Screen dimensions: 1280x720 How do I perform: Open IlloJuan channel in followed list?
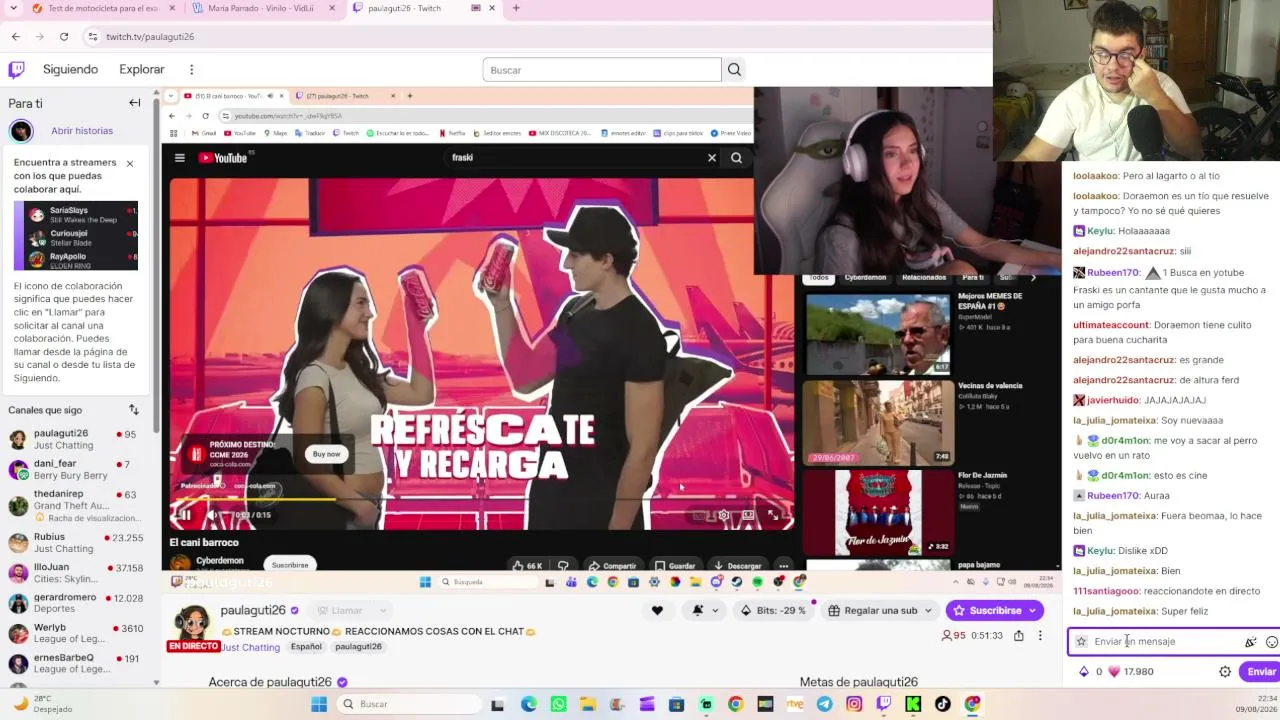pos(76,573)
